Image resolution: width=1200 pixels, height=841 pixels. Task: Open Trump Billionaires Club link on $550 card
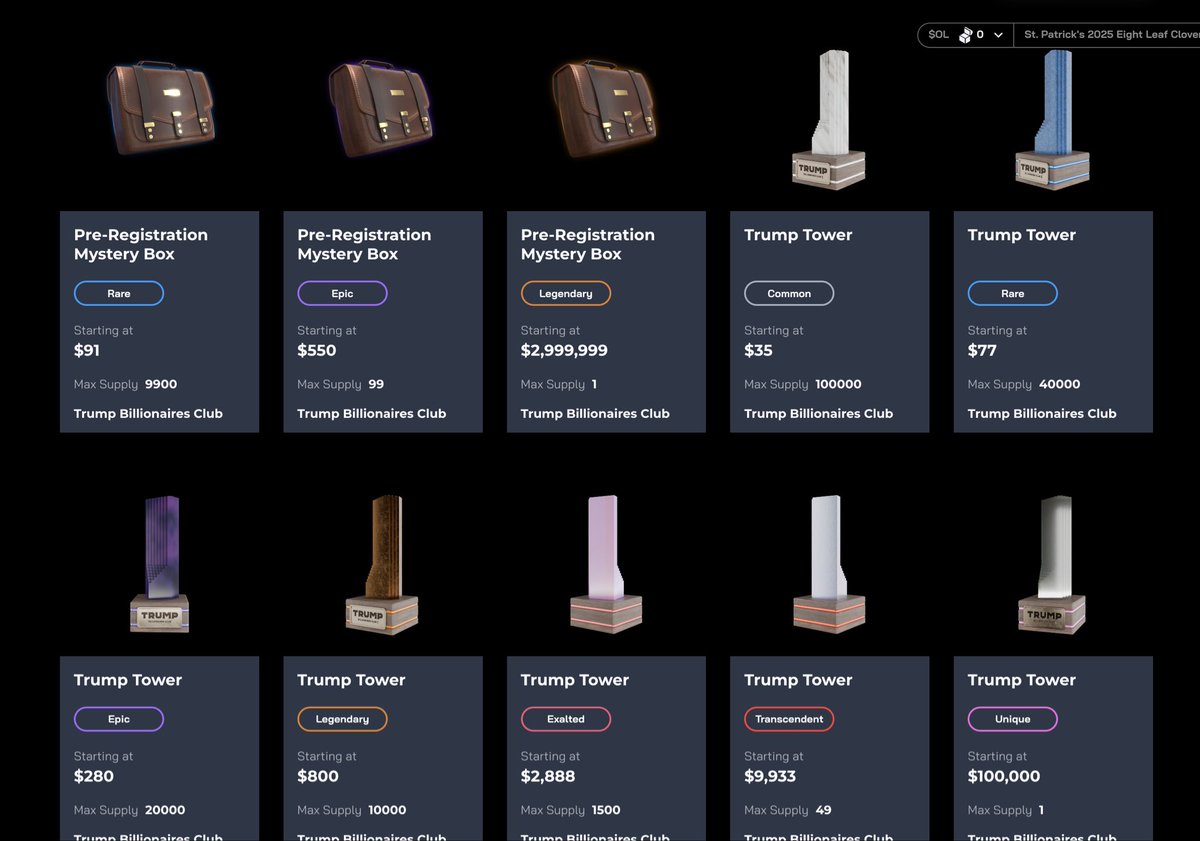pos(372,413)
